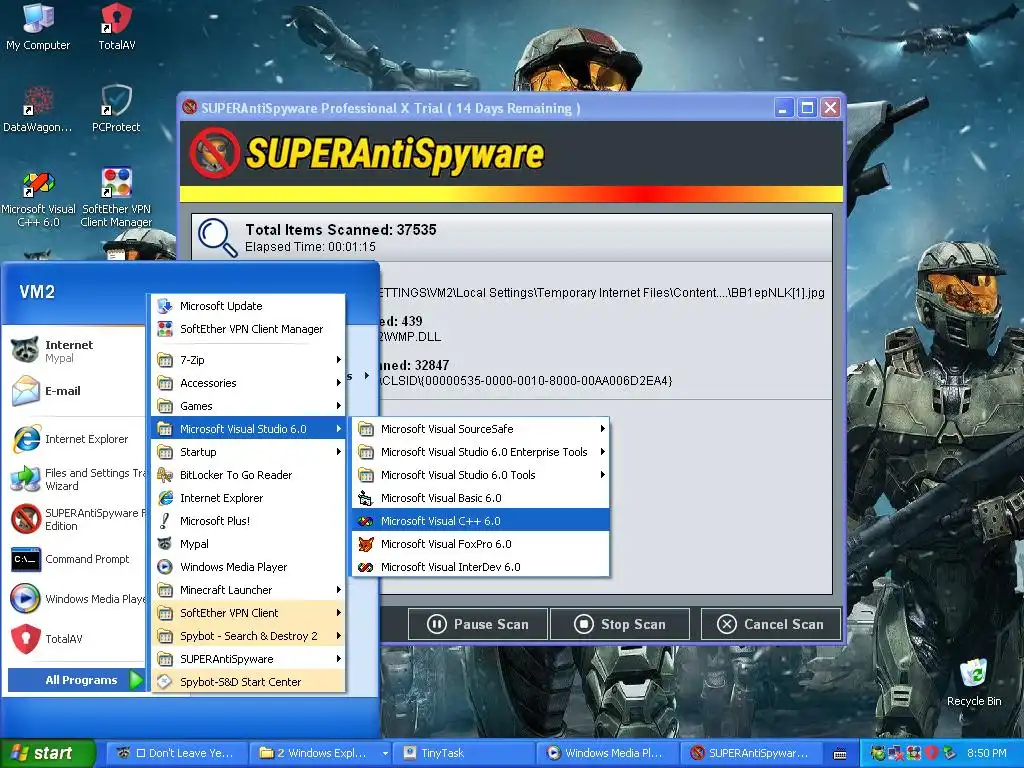This screenshot has height=768, width=1024.
Task: Pause the SUPERAntiSpyware scan
Action: [478, 624]
